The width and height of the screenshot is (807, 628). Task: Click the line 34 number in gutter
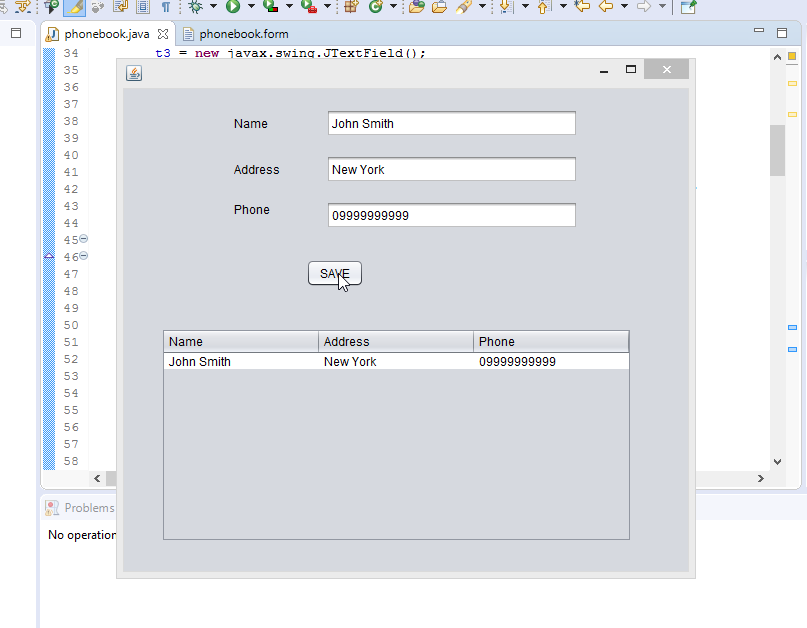tap(71, 53)
